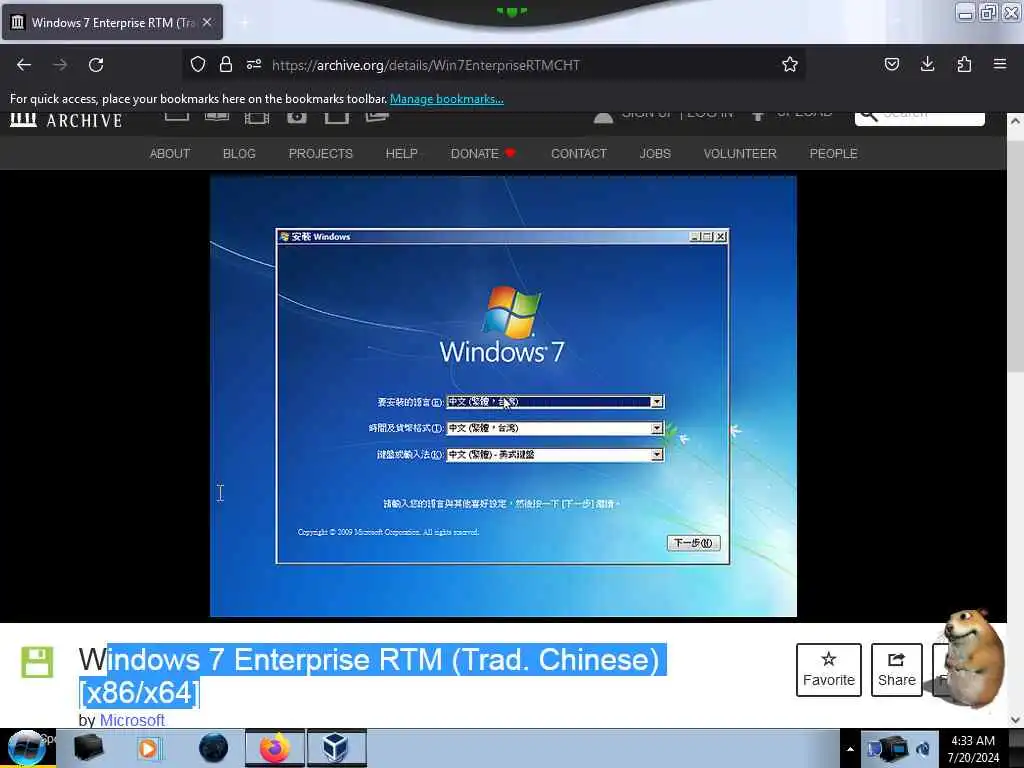The height and width of the screenshot is (768, 1024).
Task: Open the ABOUT menu item
Action: point(170,153)
